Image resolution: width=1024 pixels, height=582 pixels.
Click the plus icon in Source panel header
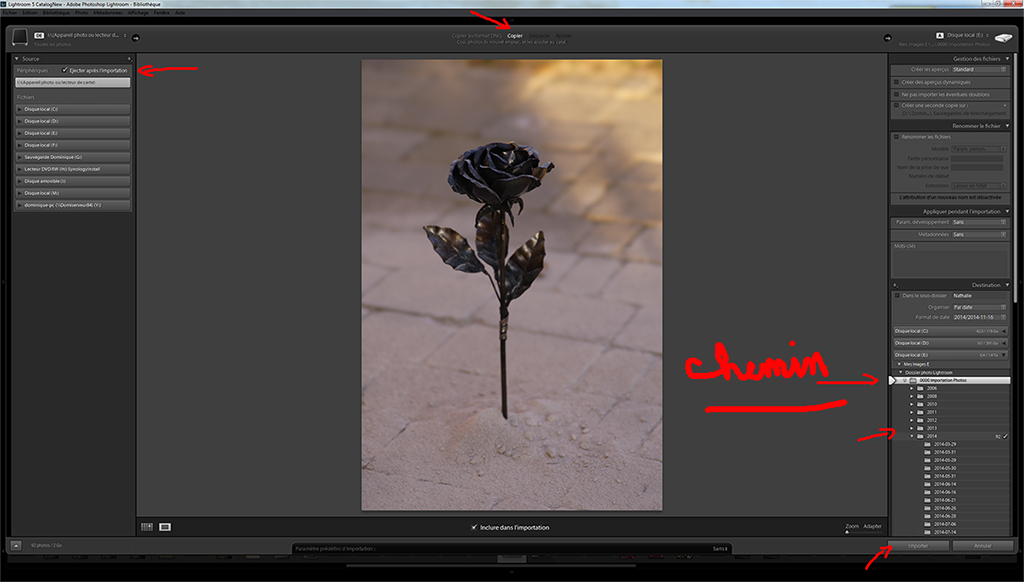coord(129,59)
